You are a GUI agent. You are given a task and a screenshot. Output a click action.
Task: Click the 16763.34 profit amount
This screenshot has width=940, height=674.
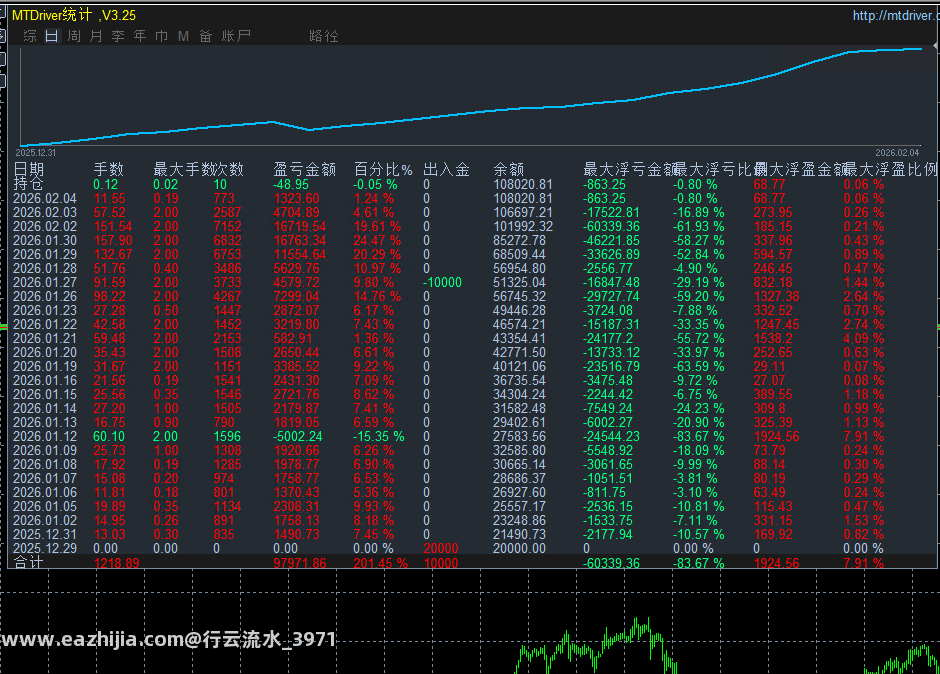click(x=300, y=240)
